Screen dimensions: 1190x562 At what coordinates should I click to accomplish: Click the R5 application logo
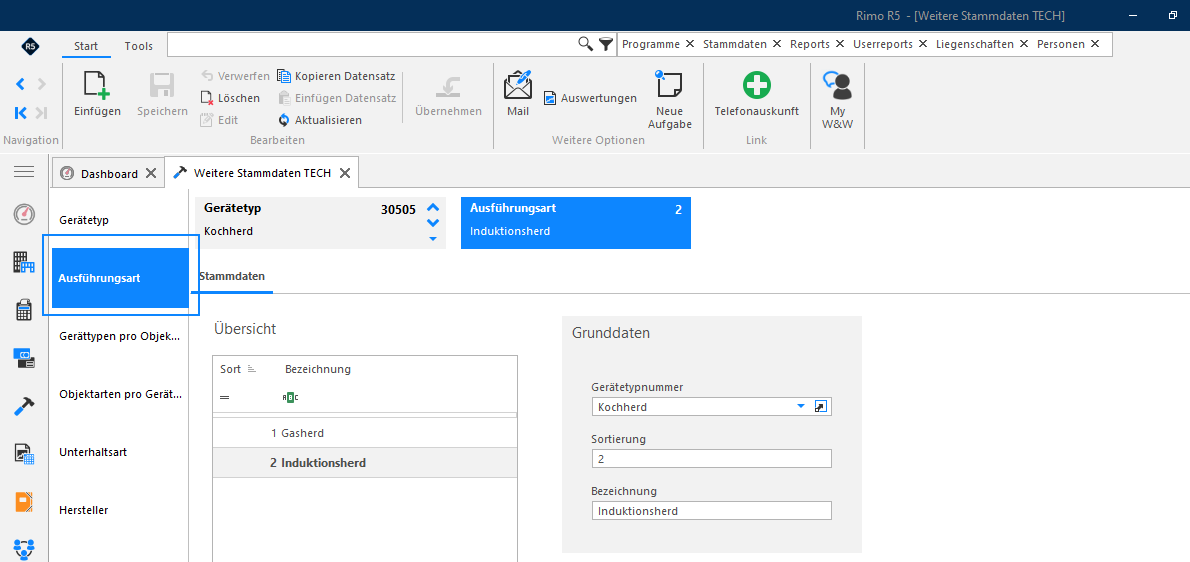(30, 46)
